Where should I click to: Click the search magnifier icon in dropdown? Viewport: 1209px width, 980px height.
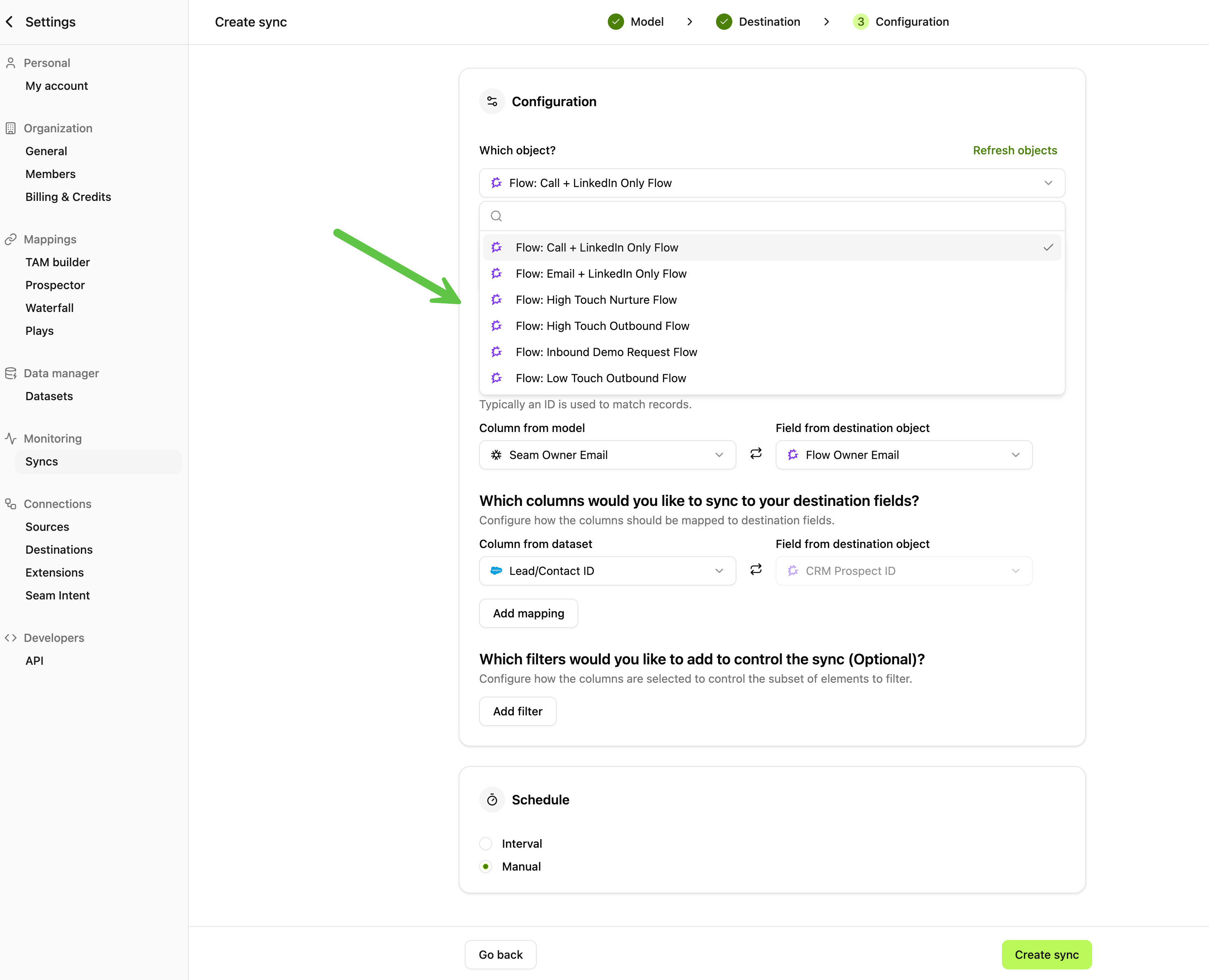496,216
